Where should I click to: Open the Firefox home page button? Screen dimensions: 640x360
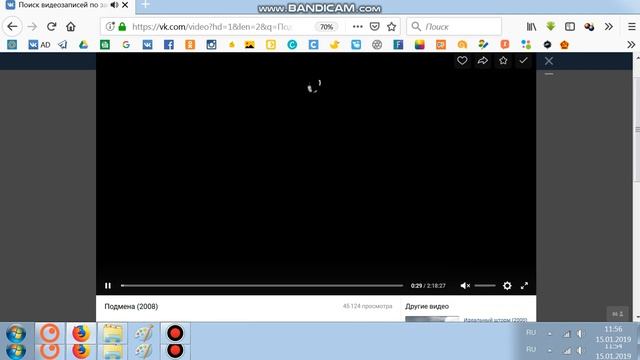point(71,27)
